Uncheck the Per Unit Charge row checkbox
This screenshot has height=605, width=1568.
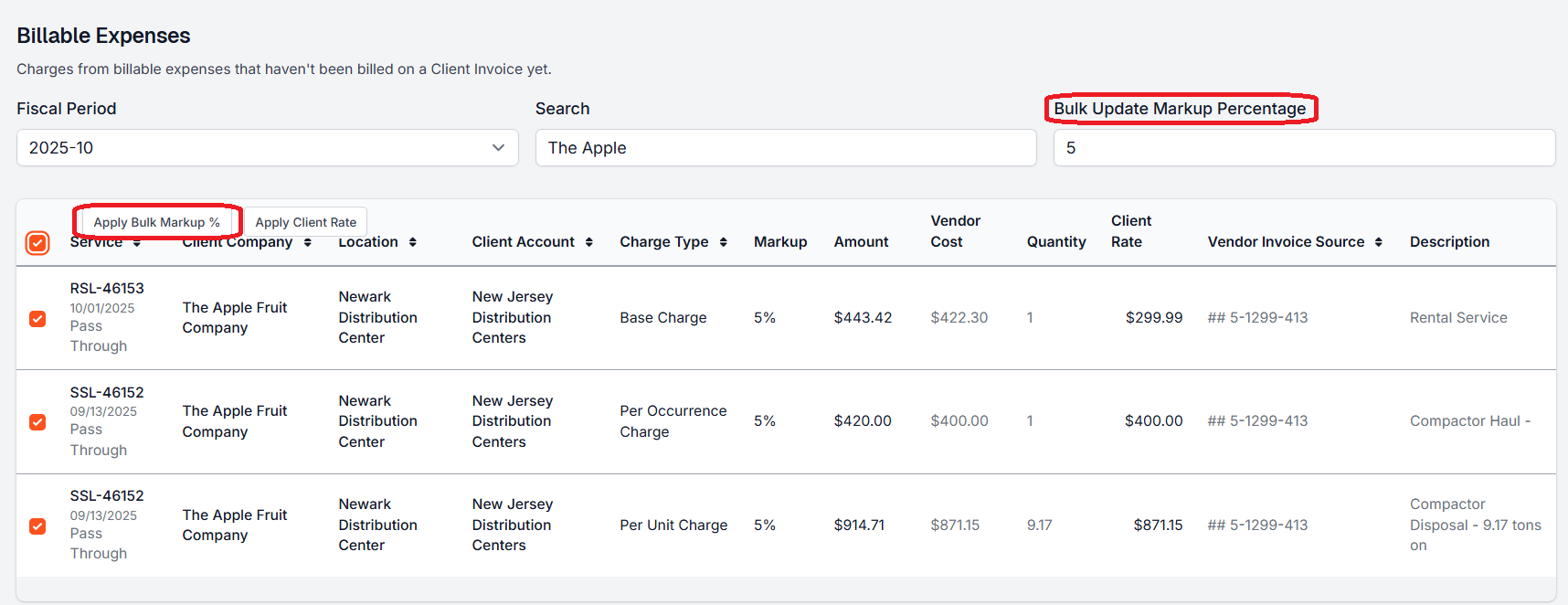click(37, 525)
